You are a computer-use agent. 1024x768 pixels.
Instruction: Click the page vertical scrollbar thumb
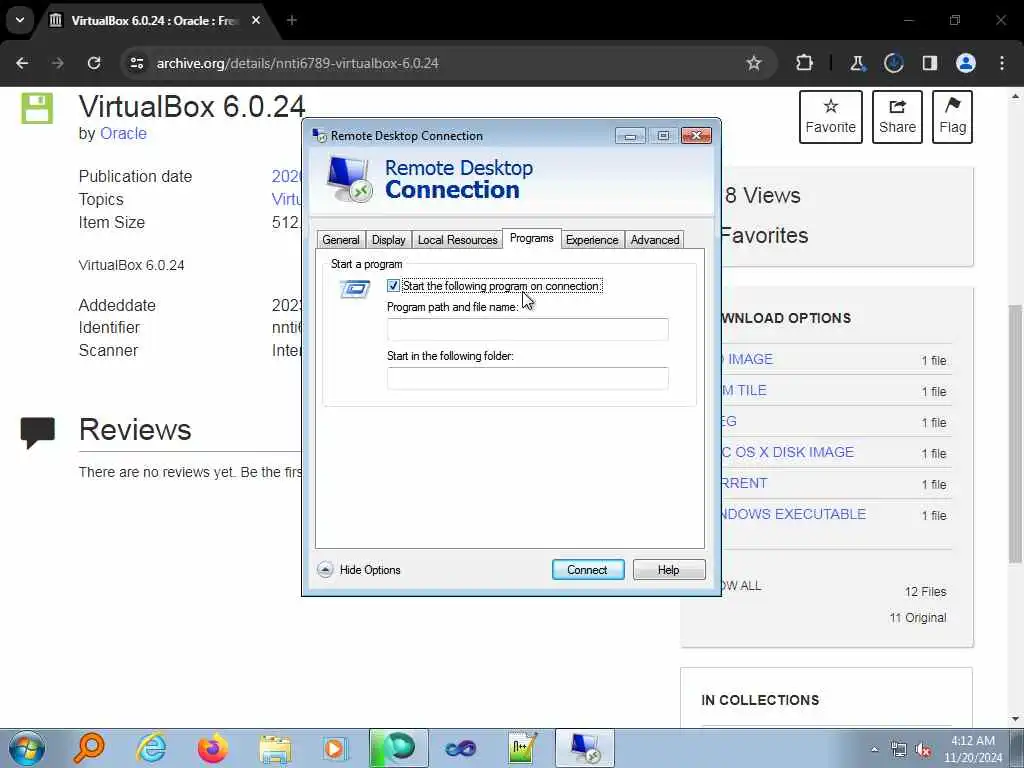point(1015,433)
